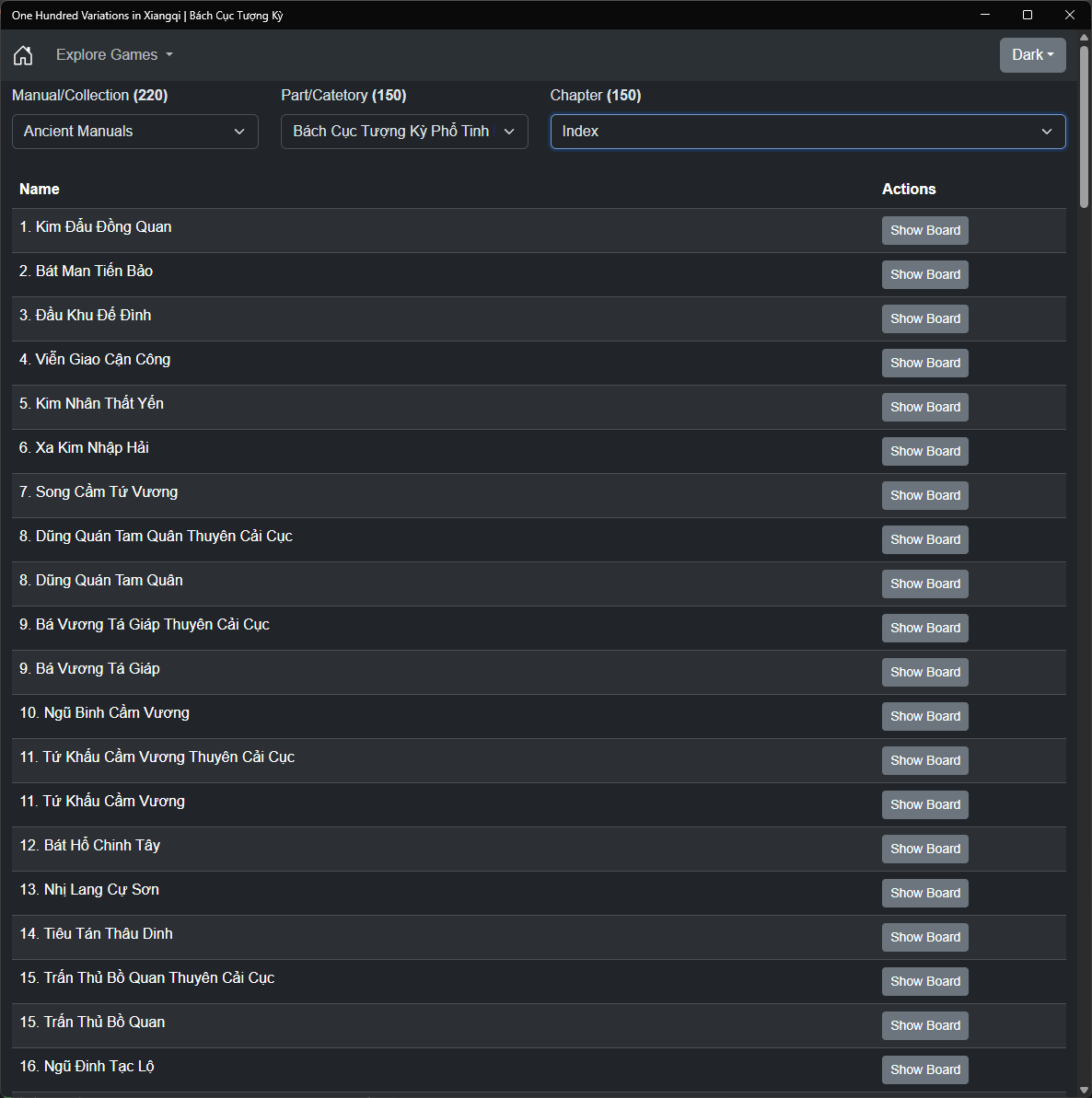Select '9. Bá Vương Tá Giáp Thuyên Cải Cục' text

click(145, 625)
